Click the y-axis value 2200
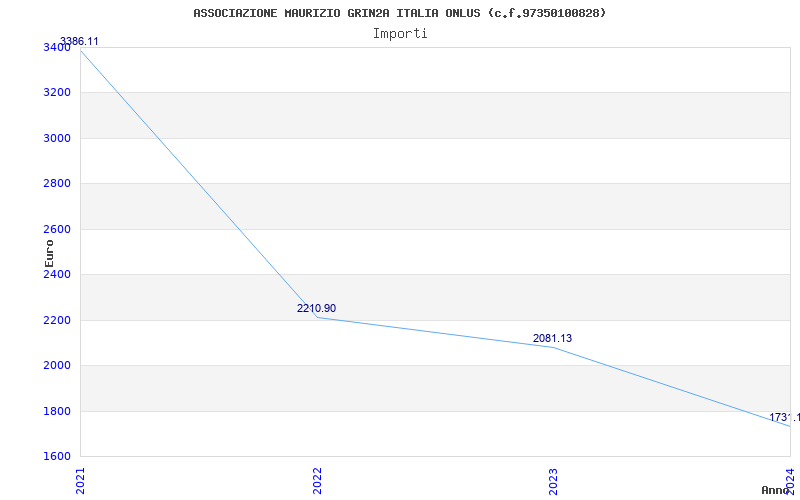The height and width of the screenshot is (500, 800). 58,320
